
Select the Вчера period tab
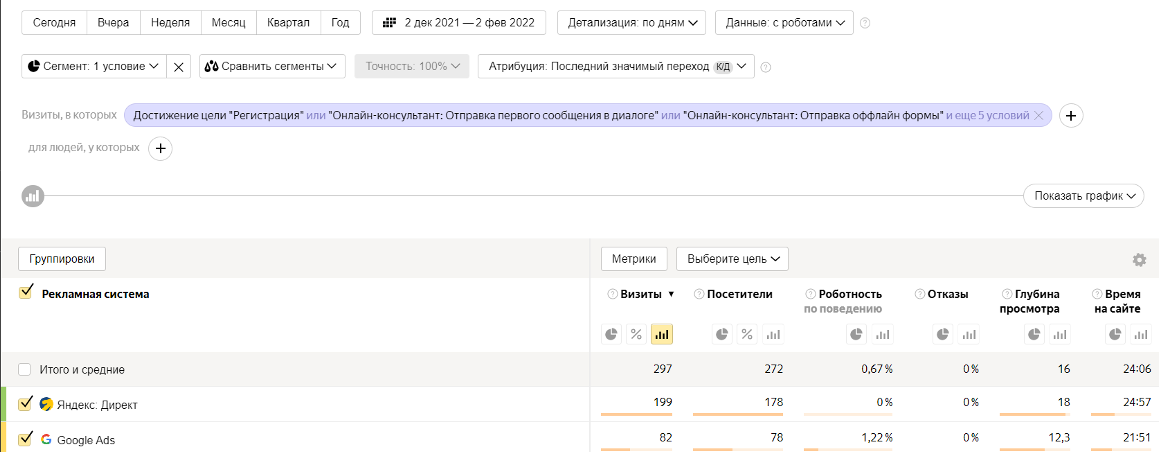[113, 23]
